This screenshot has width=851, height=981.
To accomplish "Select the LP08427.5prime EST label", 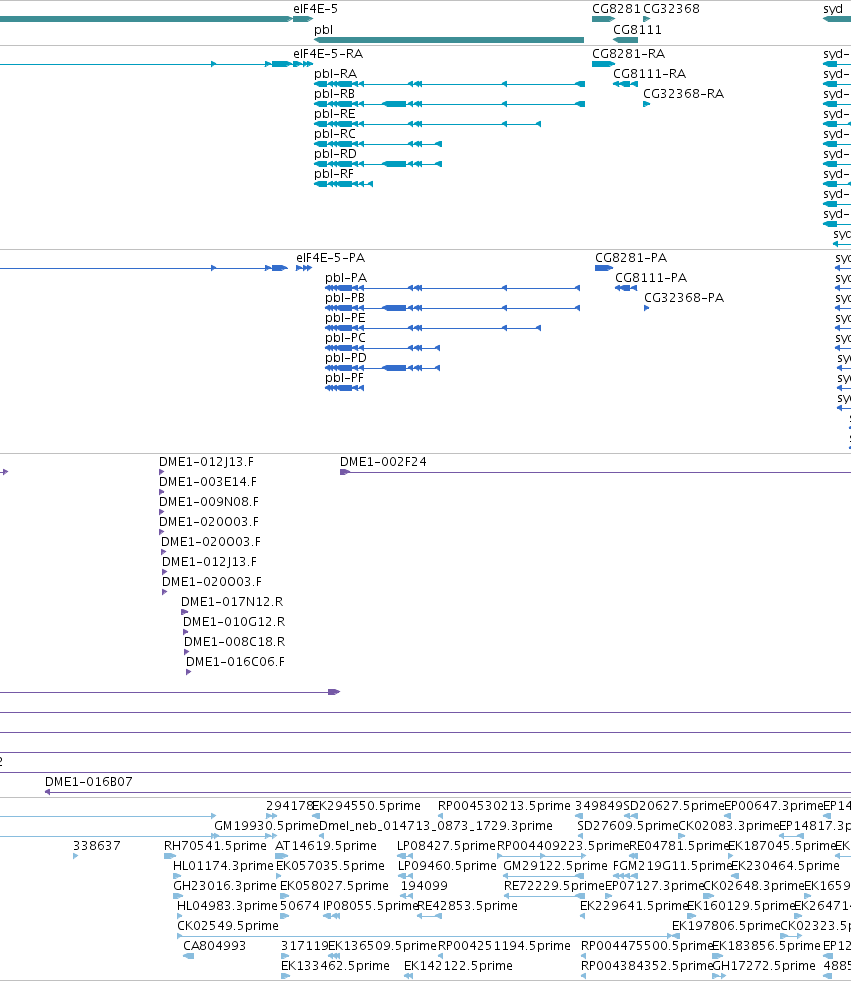I will click(x=446, y=846).
